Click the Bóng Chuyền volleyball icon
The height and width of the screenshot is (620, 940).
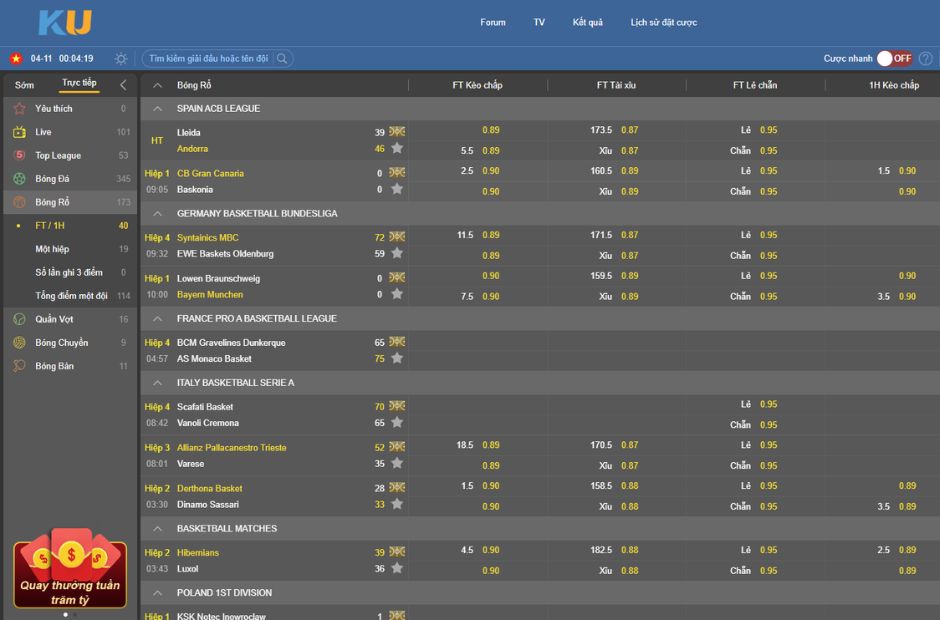pos(19,342)
